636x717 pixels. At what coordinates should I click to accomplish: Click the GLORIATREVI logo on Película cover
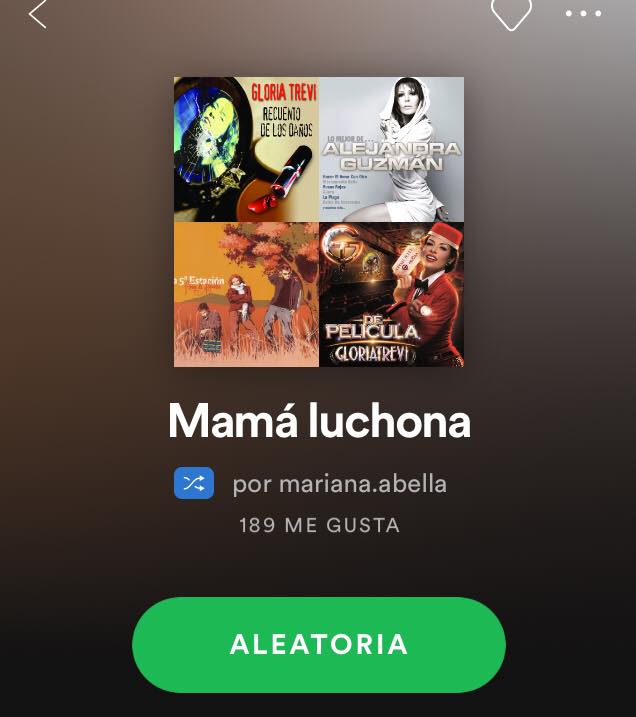370,354
